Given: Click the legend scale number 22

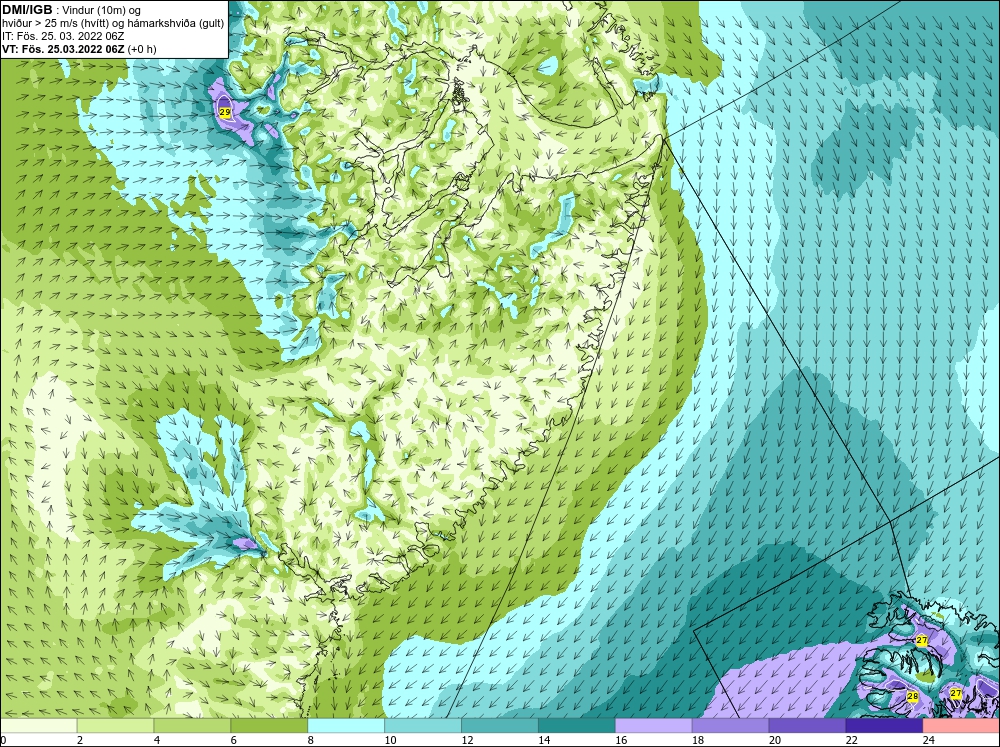Looking at the screenshot, I should tap(851, 740).
